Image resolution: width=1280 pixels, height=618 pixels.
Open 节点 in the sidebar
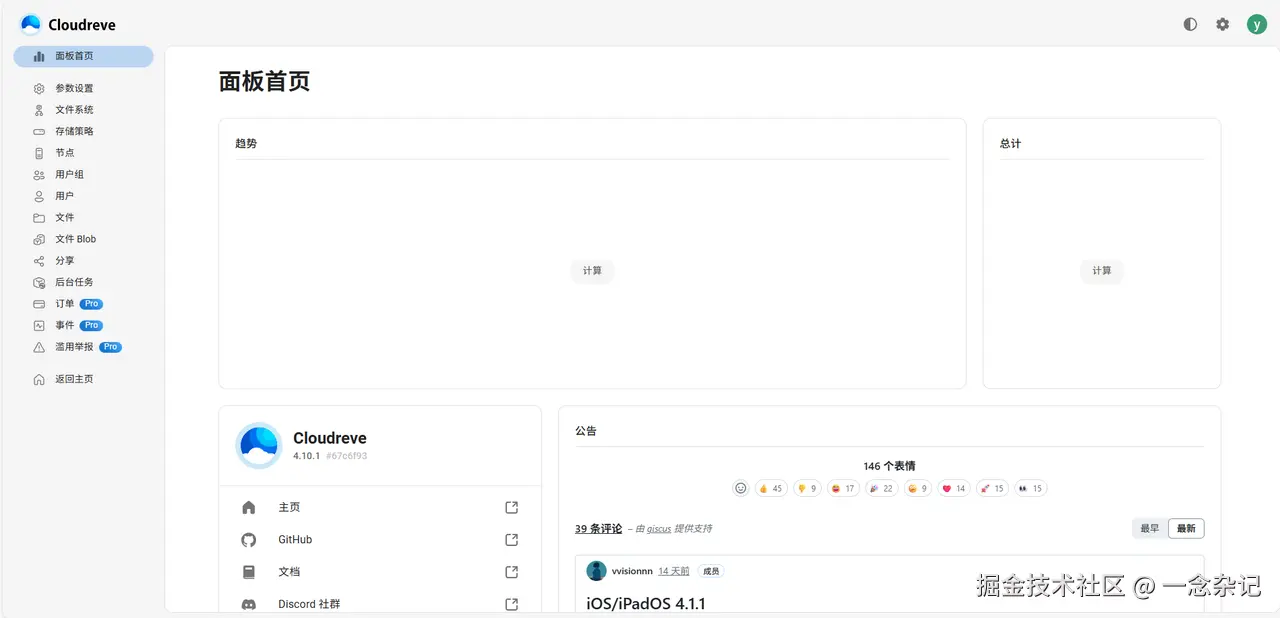point(83,153)
